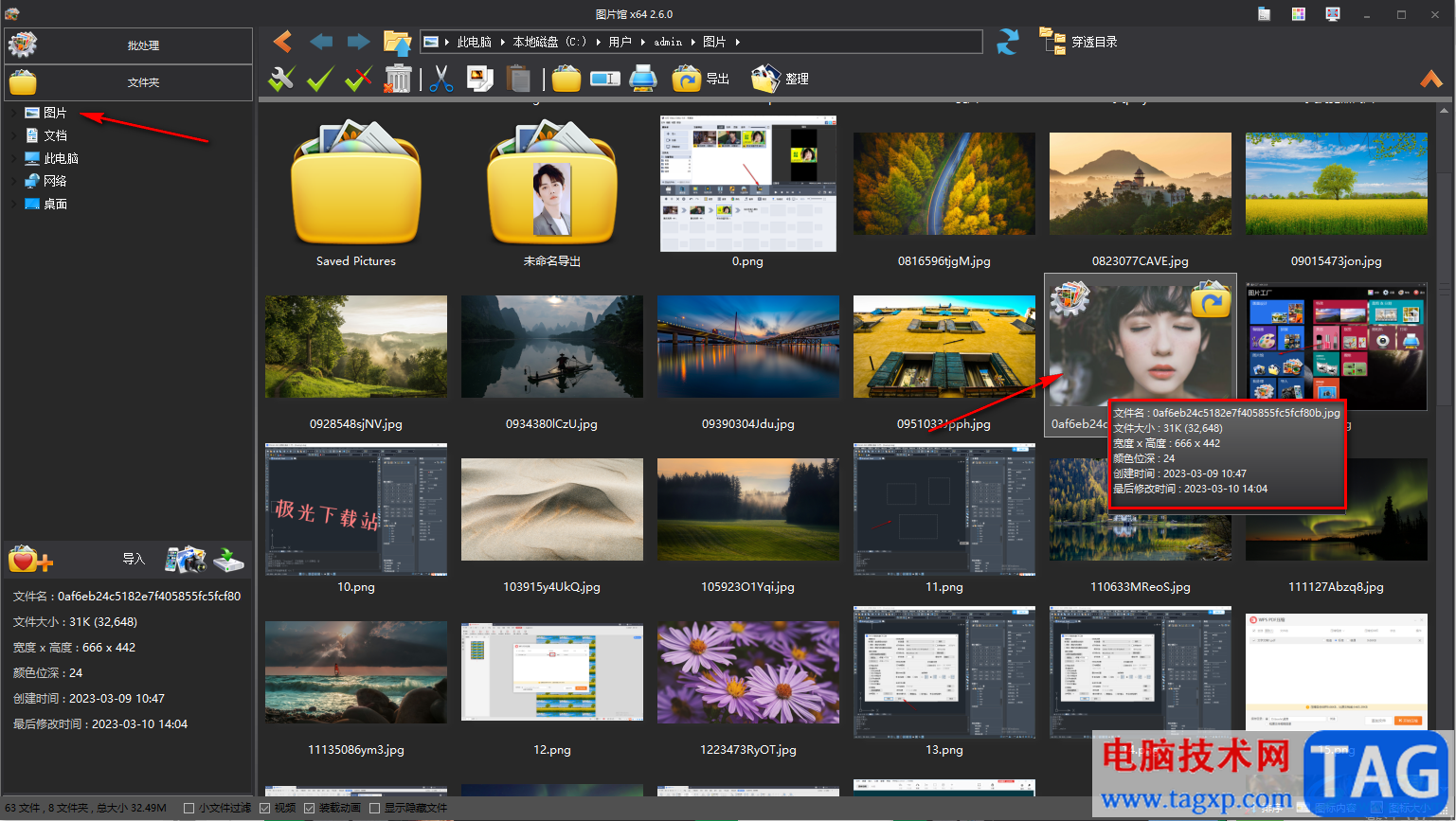Select 桌面 in the folder tree
Screen dimensions: 1456x821
[x=55, y=204]
